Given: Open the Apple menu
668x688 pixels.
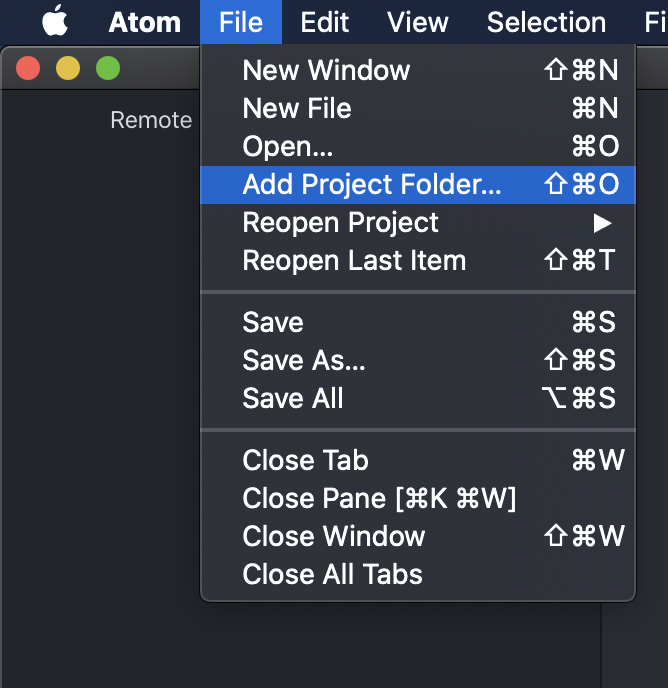Looking at the screenshot, I should click(x=54, y=21).
